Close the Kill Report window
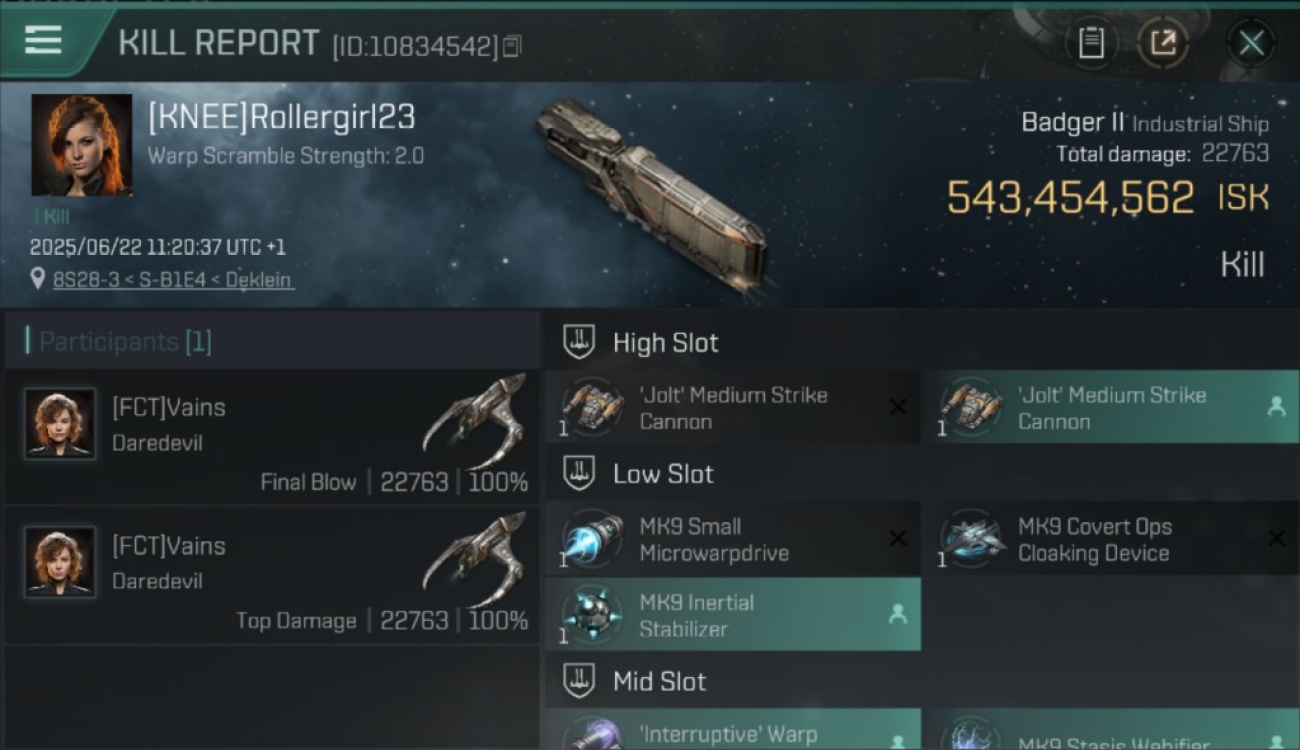The image size is (1300, 750). point(1251,43)
